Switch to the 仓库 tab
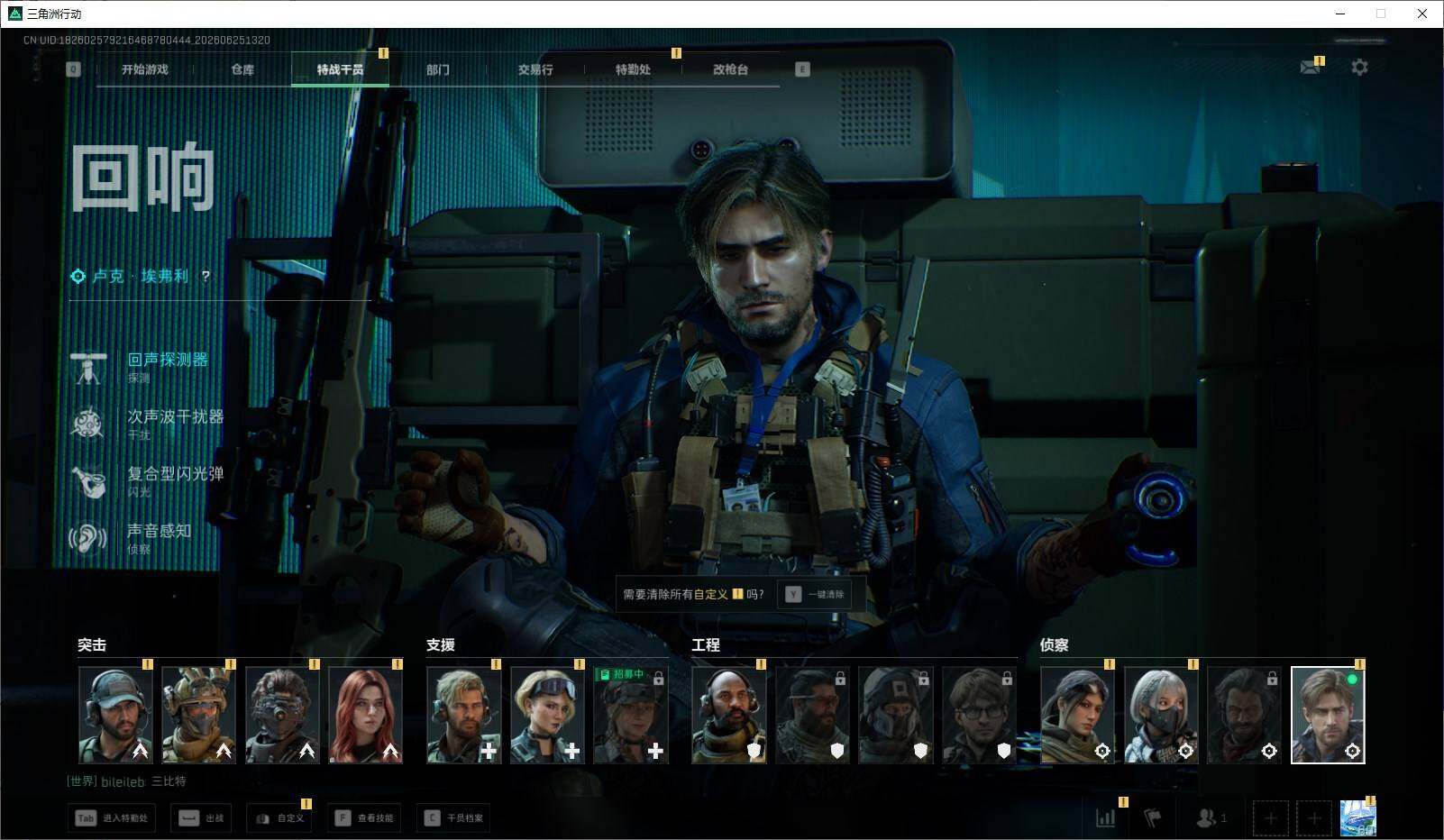 click(242, 69)
